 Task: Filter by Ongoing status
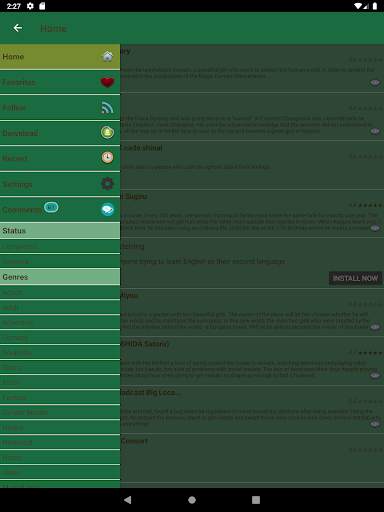click(60, 261)
